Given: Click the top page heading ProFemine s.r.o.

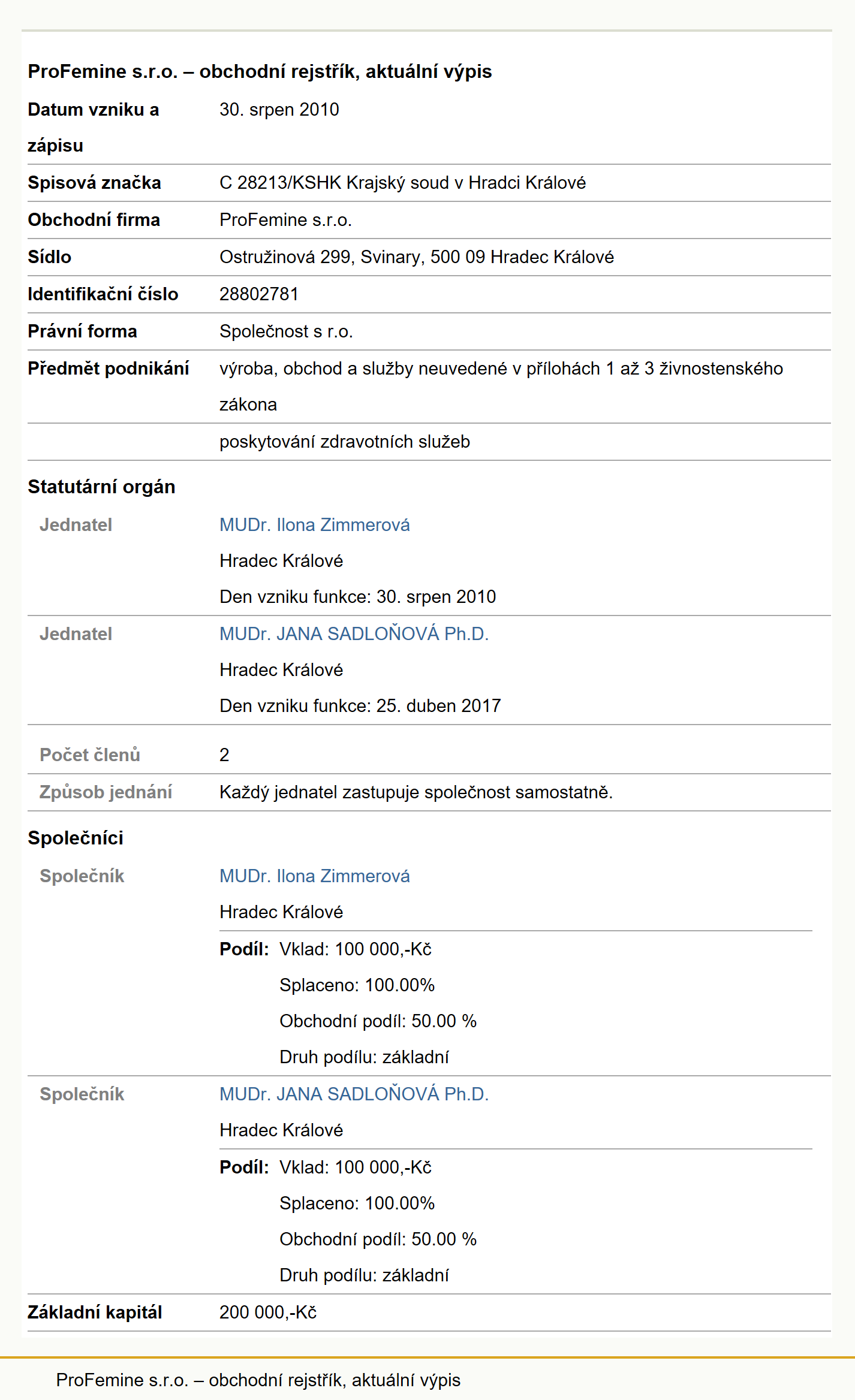Looking at the screenshot, I should (260, 71).
